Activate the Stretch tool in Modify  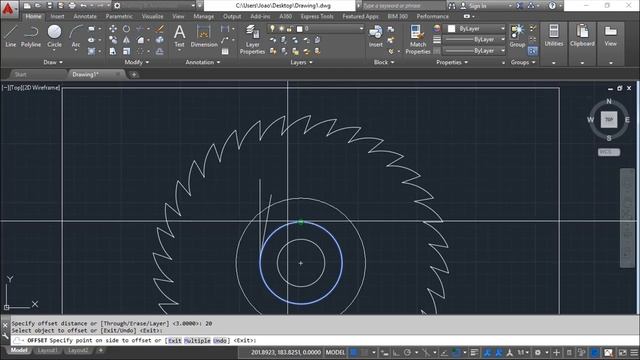[113, 51]
